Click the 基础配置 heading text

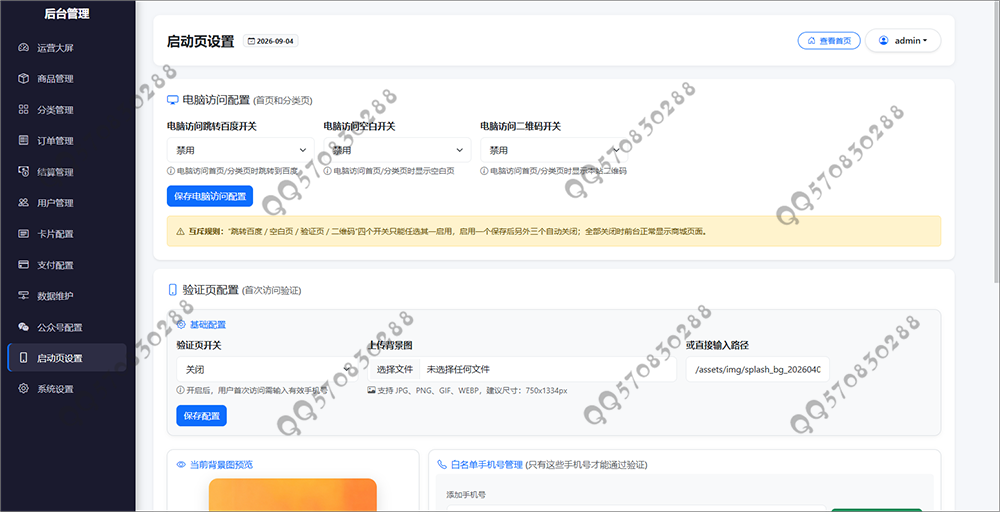pos(208,325)
